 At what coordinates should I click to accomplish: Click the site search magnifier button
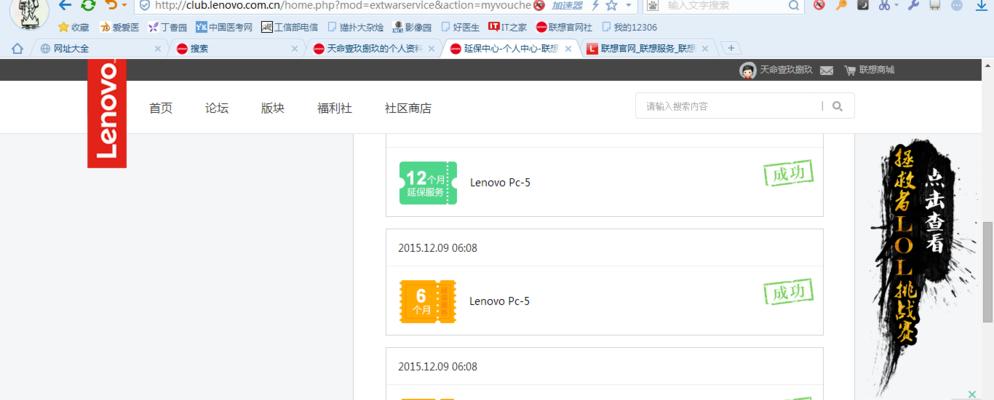tap(837, 106)
